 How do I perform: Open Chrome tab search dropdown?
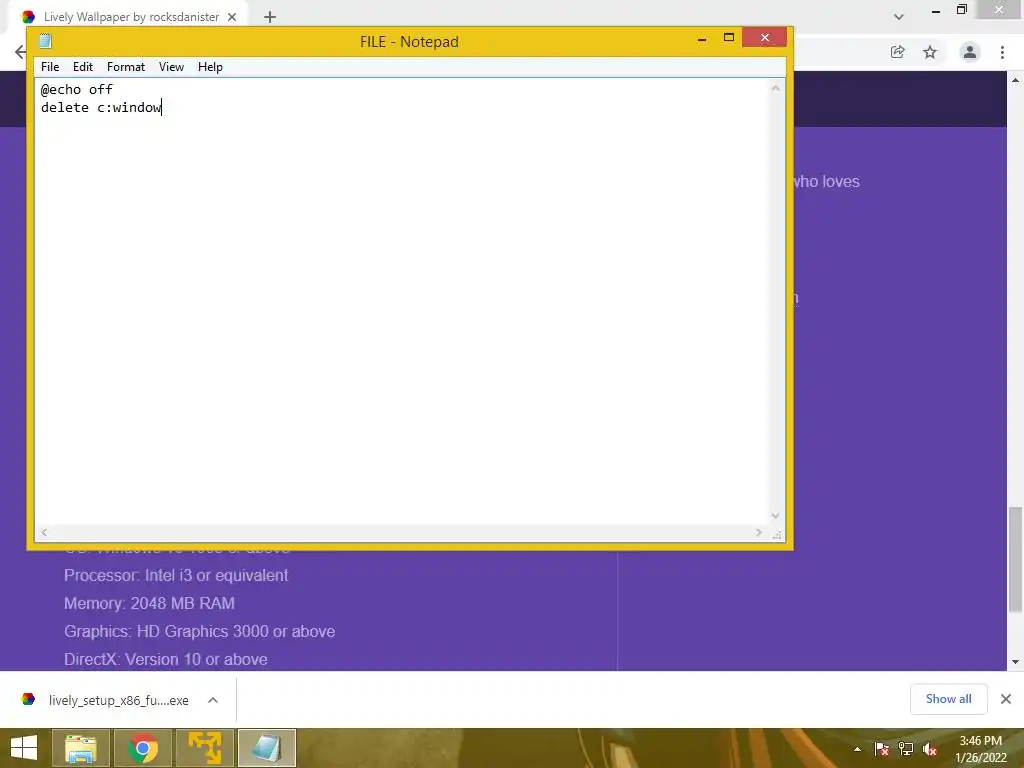pos(899,17)
